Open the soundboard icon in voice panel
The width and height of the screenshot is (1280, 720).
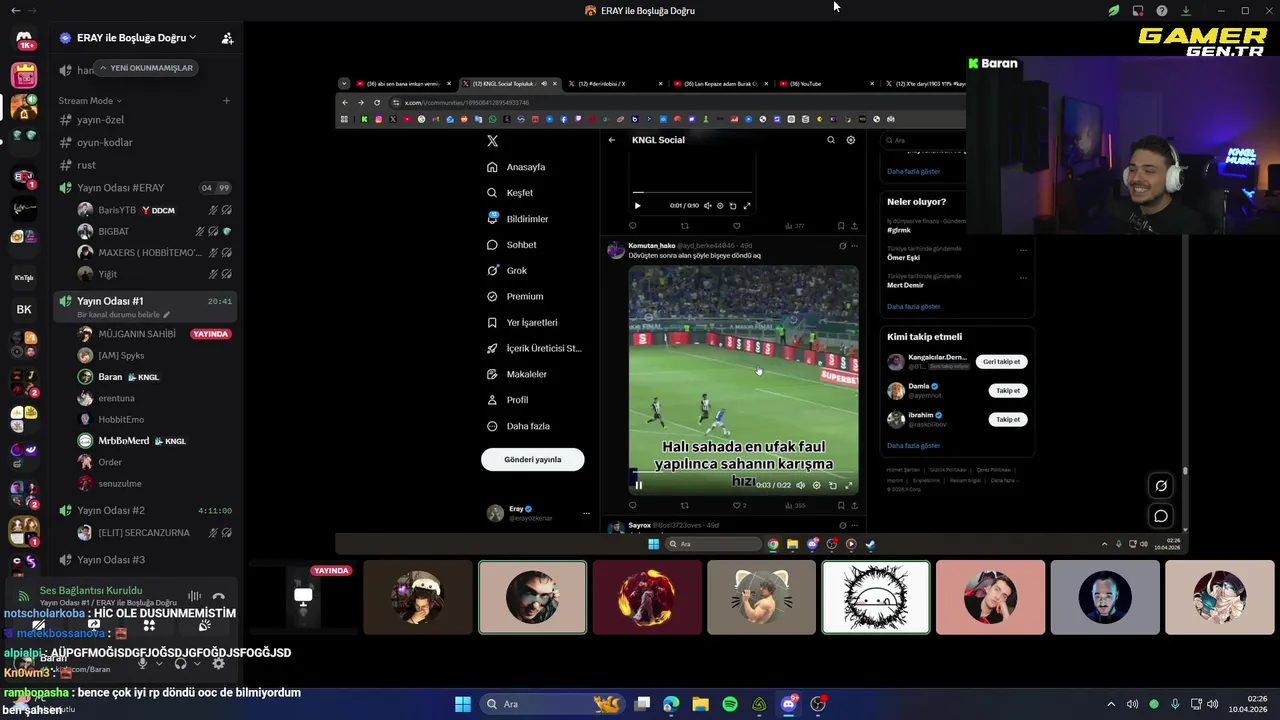pyautogui.click(x=204, y=626)
